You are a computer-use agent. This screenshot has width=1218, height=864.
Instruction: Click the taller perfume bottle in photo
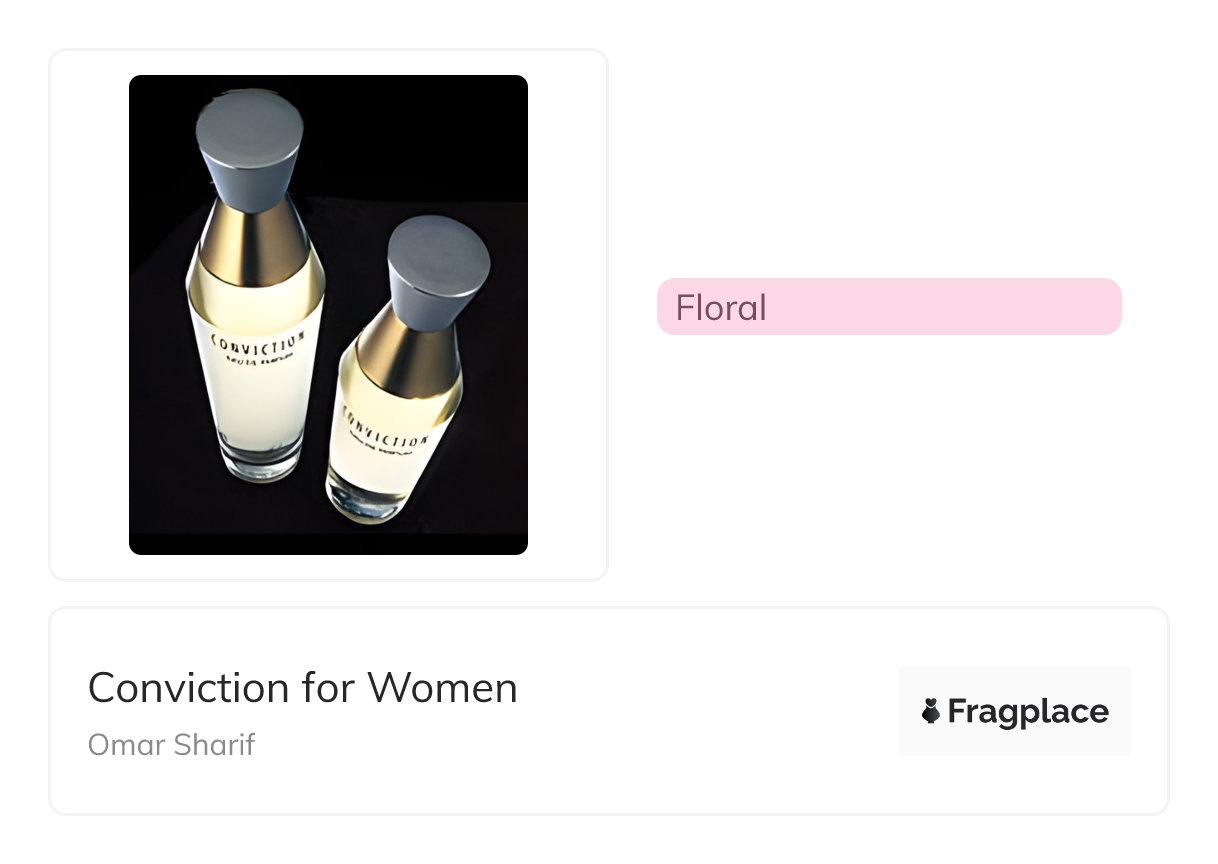pyautogui.click(x=255, y=380)
